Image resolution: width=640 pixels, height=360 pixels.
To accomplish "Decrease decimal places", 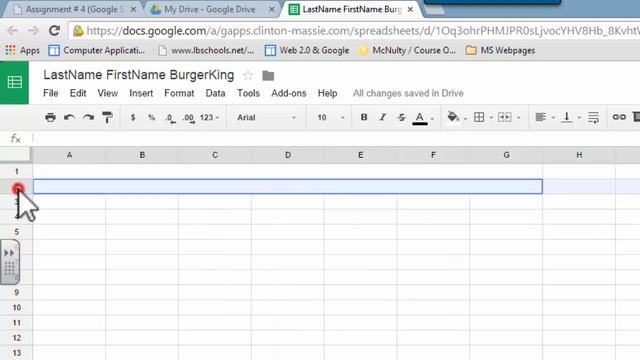I will tap(171, 118).
